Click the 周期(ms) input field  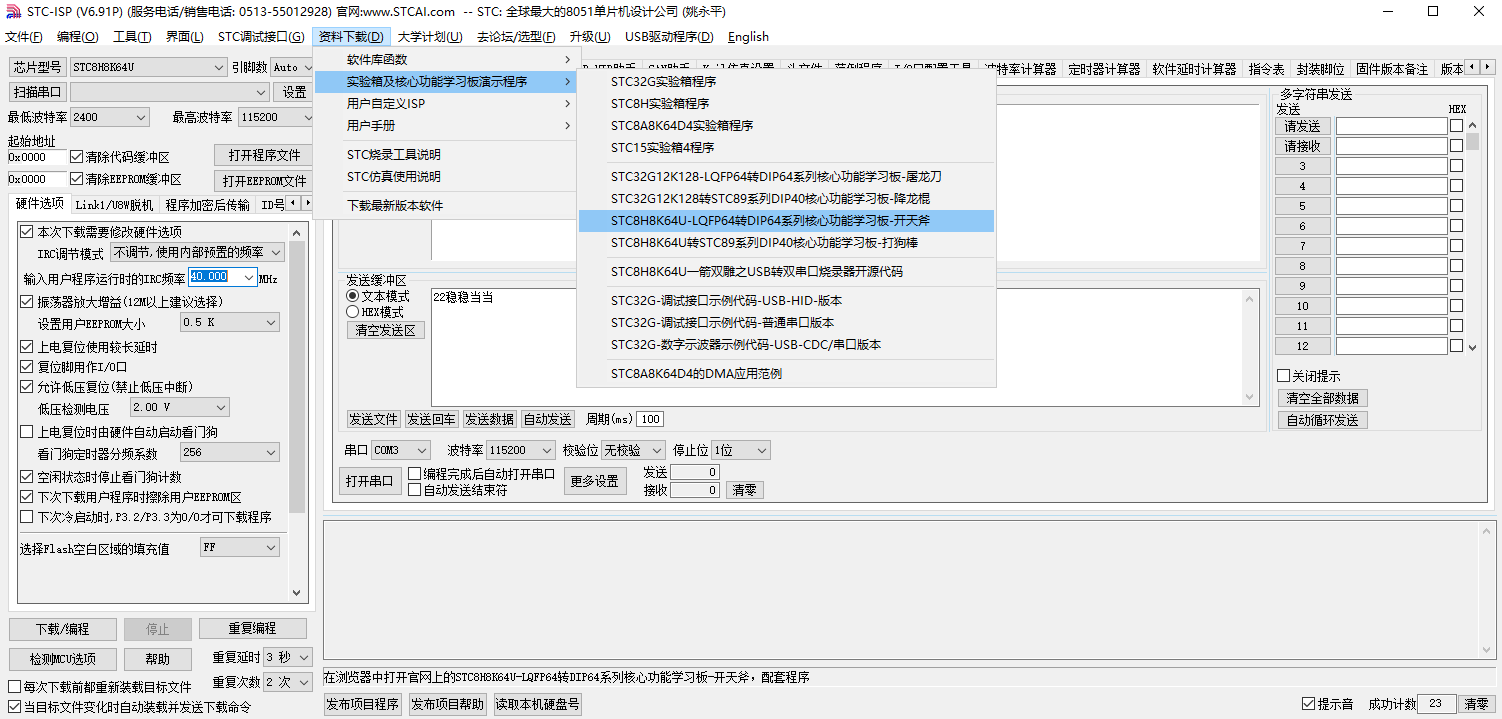pos(650,419)
